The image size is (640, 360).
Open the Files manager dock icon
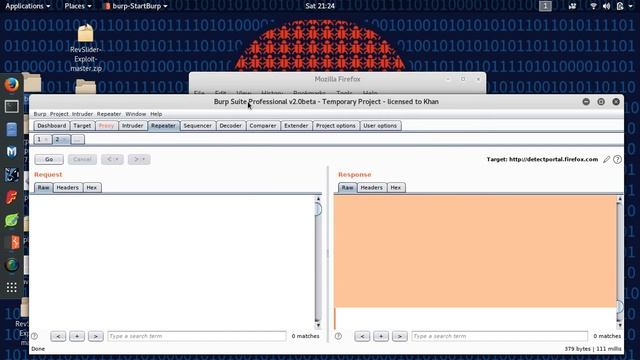click(11, 129)
